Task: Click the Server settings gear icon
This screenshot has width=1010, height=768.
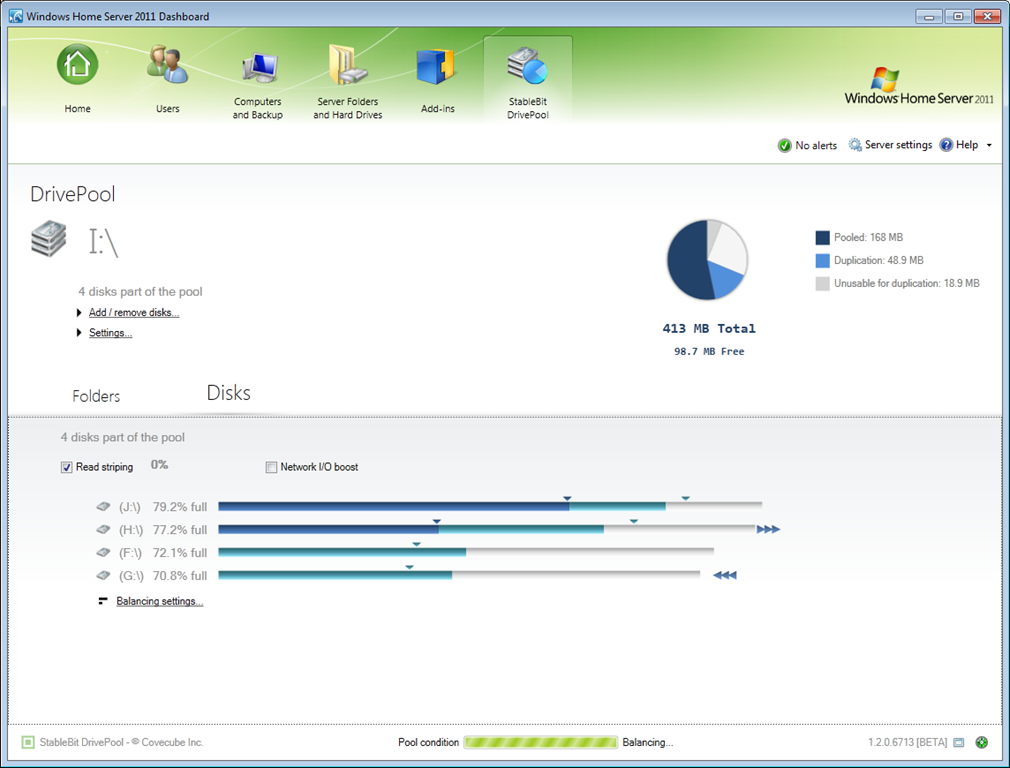Action: [855, 145]
